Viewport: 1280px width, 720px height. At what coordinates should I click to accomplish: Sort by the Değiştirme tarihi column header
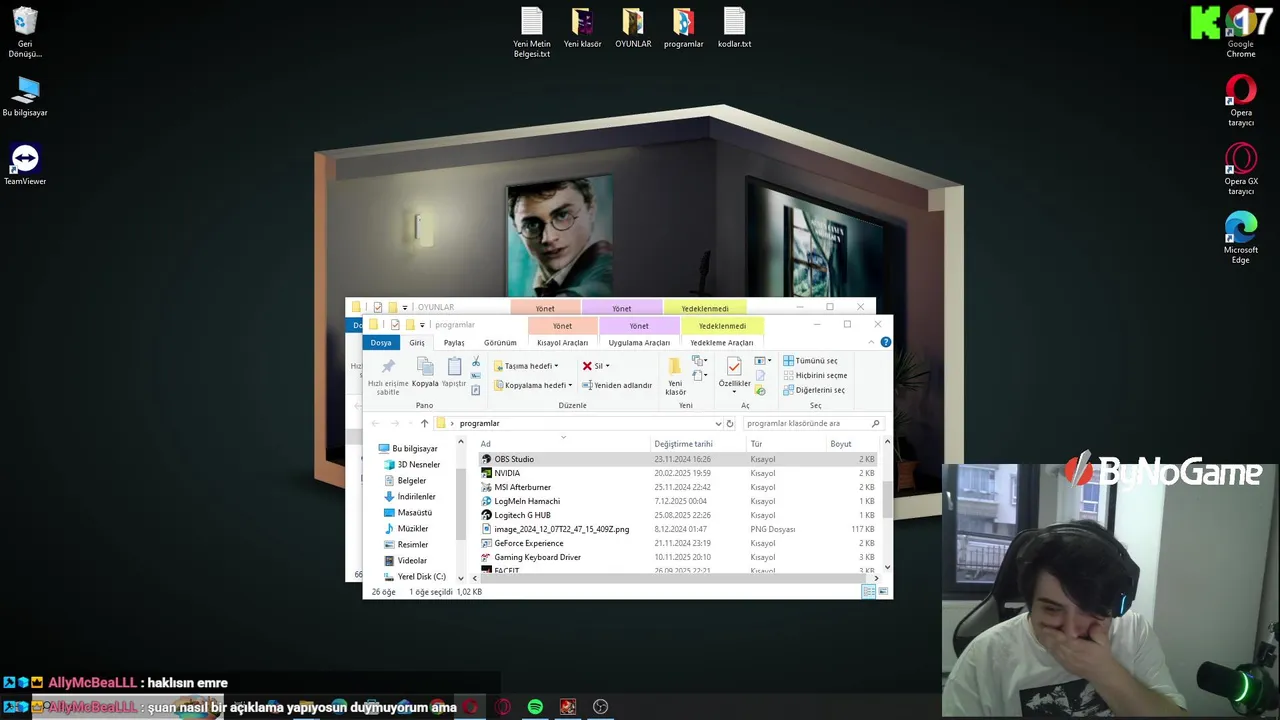click(697, 444)
